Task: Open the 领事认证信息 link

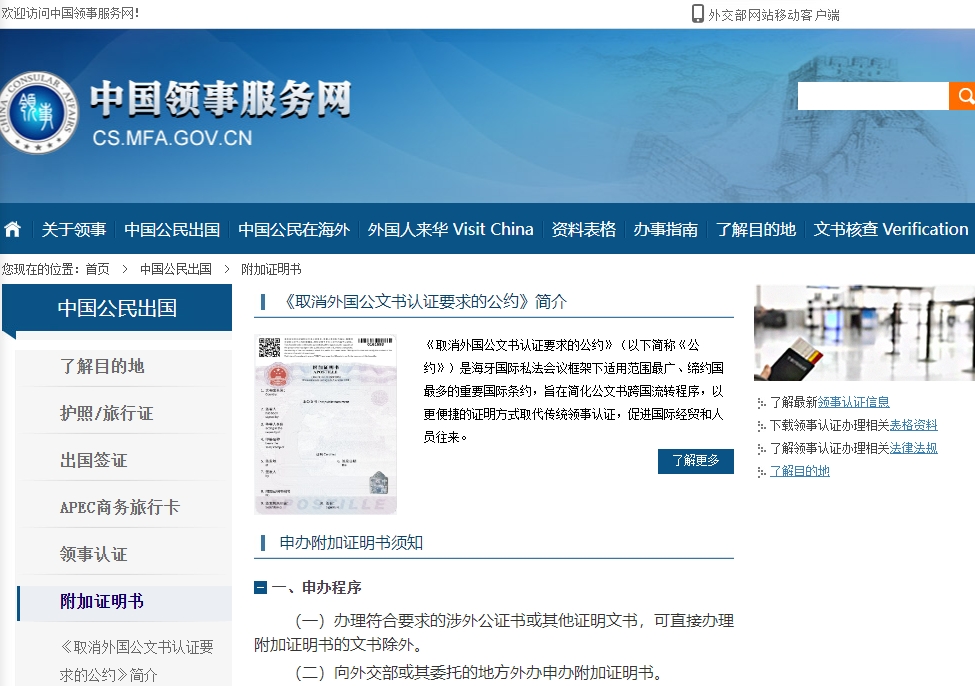Action: click(x=853, y=403)
